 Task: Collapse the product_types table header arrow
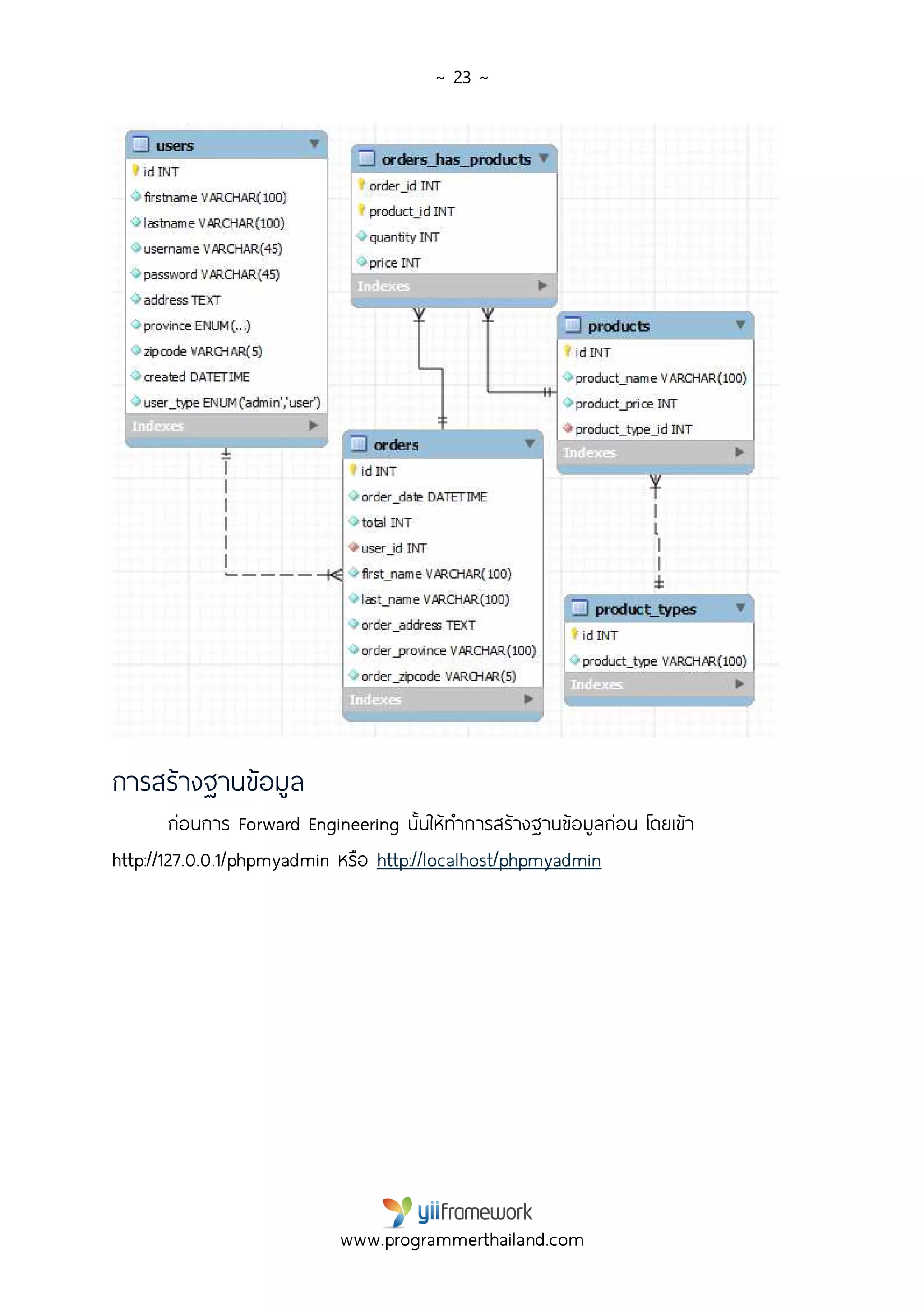click(x=740, y=608)
